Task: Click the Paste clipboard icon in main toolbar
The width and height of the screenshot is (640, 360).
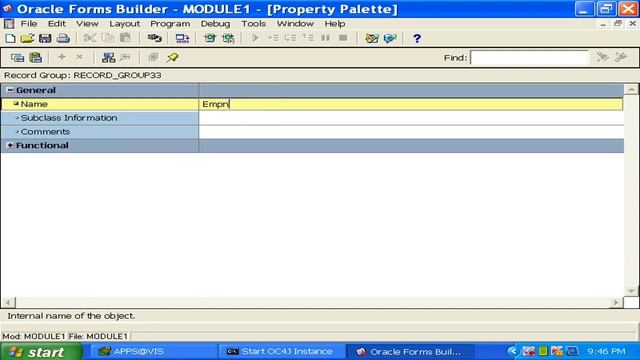Action: tap(125, 38)
